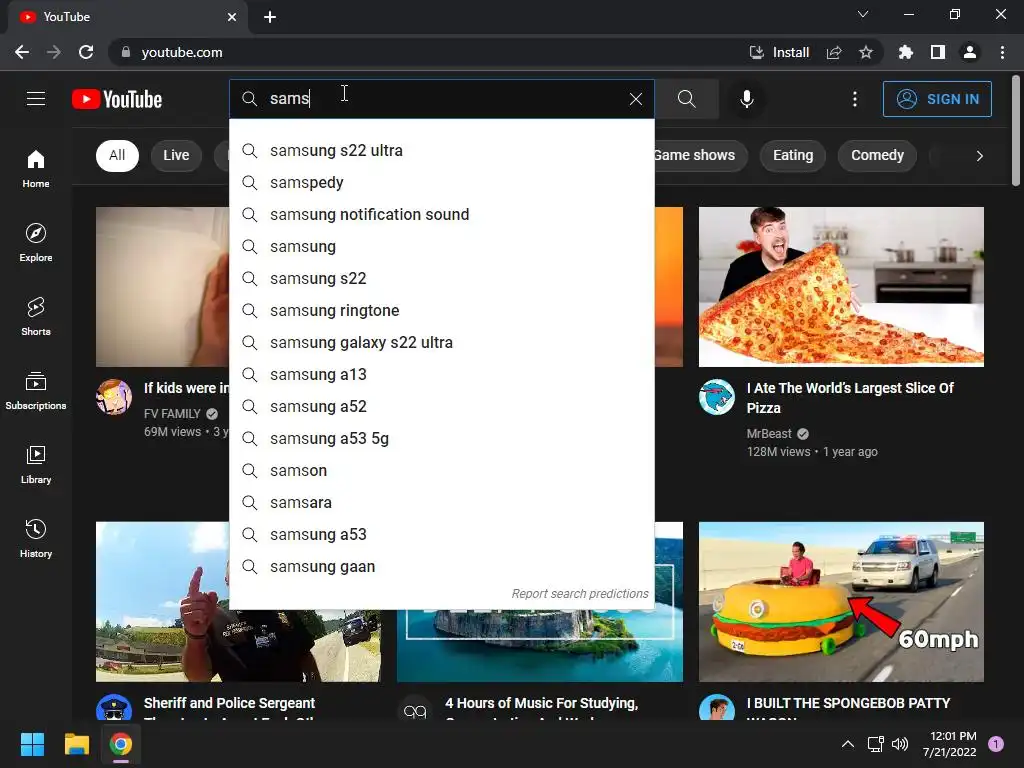Select the Game shows chip
The width and height of the screenshot is (1024, 768).
(697, 155)
